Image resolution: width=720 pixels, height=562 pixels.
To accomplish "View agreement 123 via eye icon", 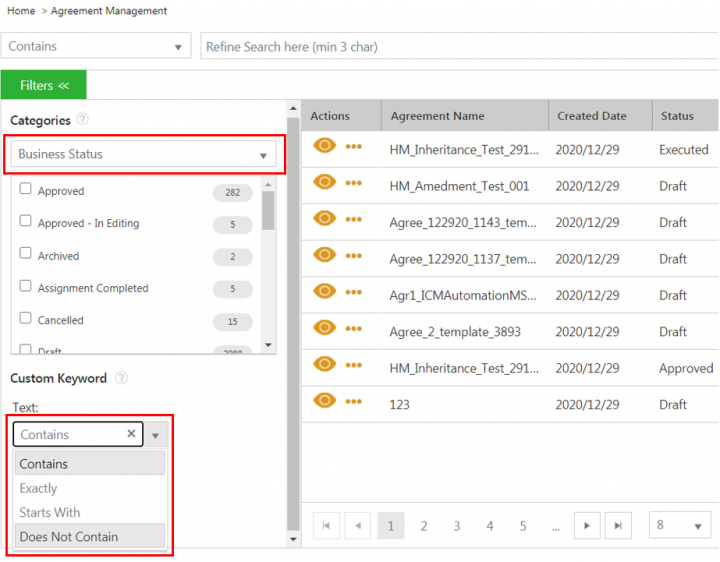I will pos(324,401).
